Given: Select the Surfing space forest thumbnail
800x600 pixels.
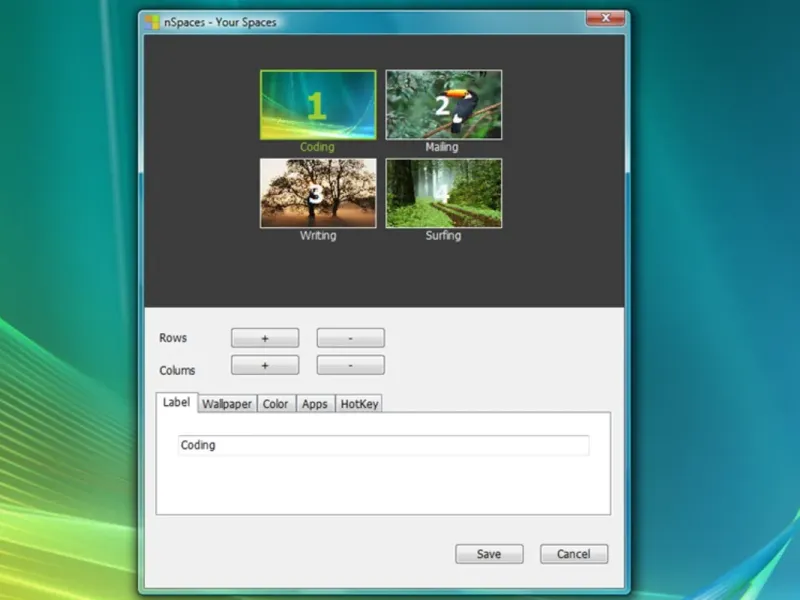Looking at the screenshot, I should coord(443,193).
